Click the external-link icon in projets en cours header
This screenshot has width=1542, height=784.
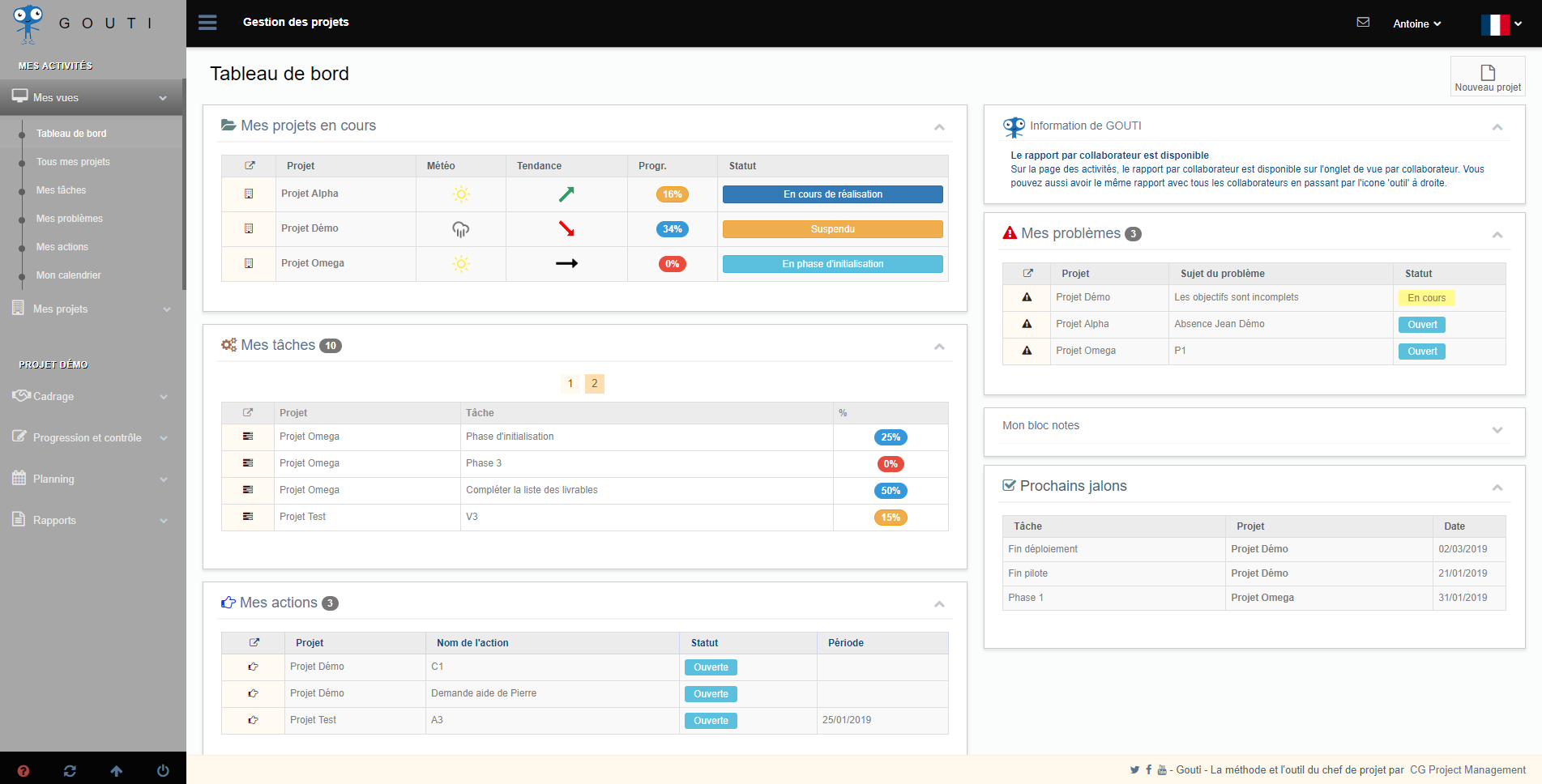click(250, 166)
